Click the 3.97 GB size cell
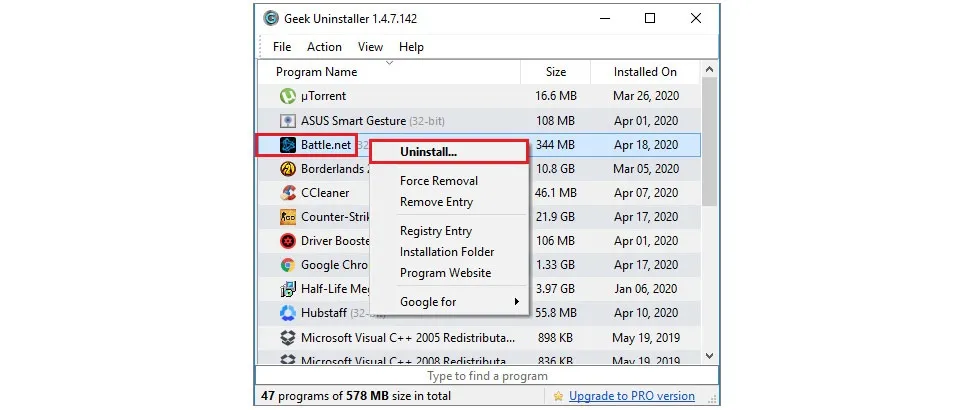975x410 pixels. [x=556, y=289]
